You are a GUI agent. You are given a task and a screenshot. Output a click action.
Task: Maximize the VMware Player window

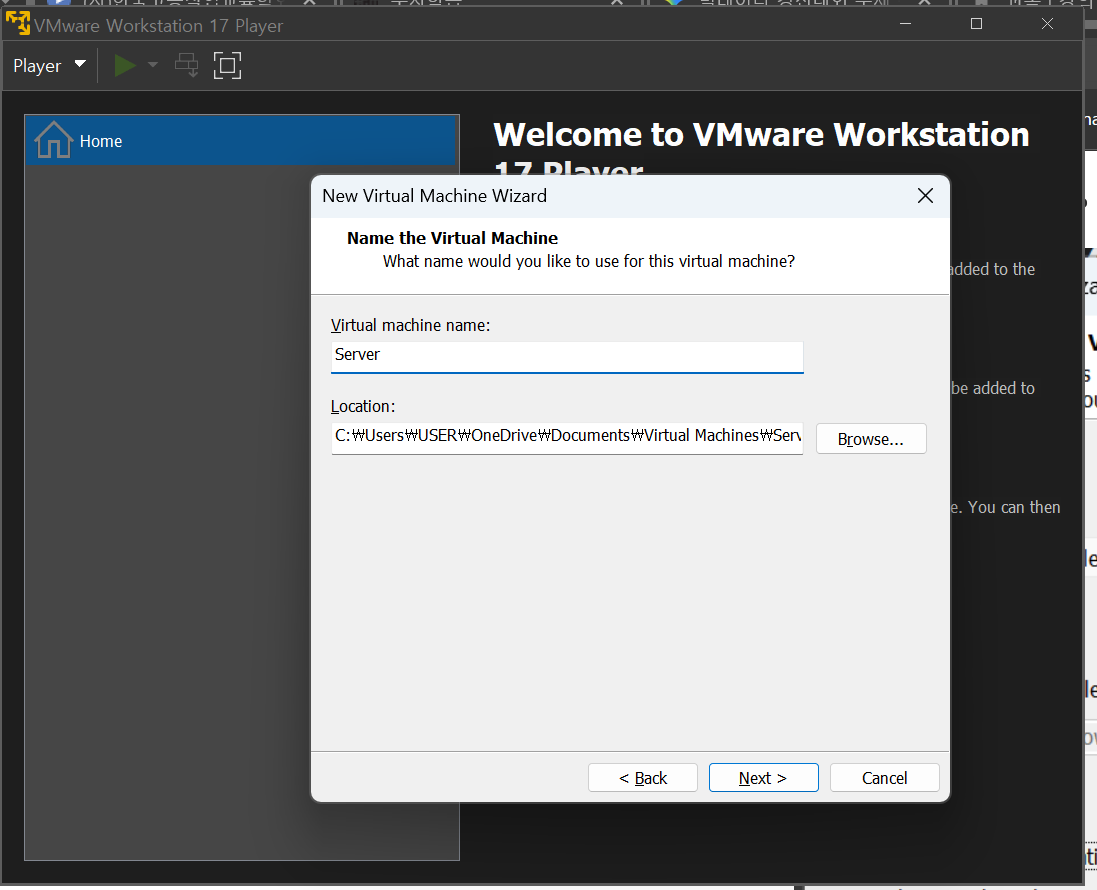tap(976, 24)
